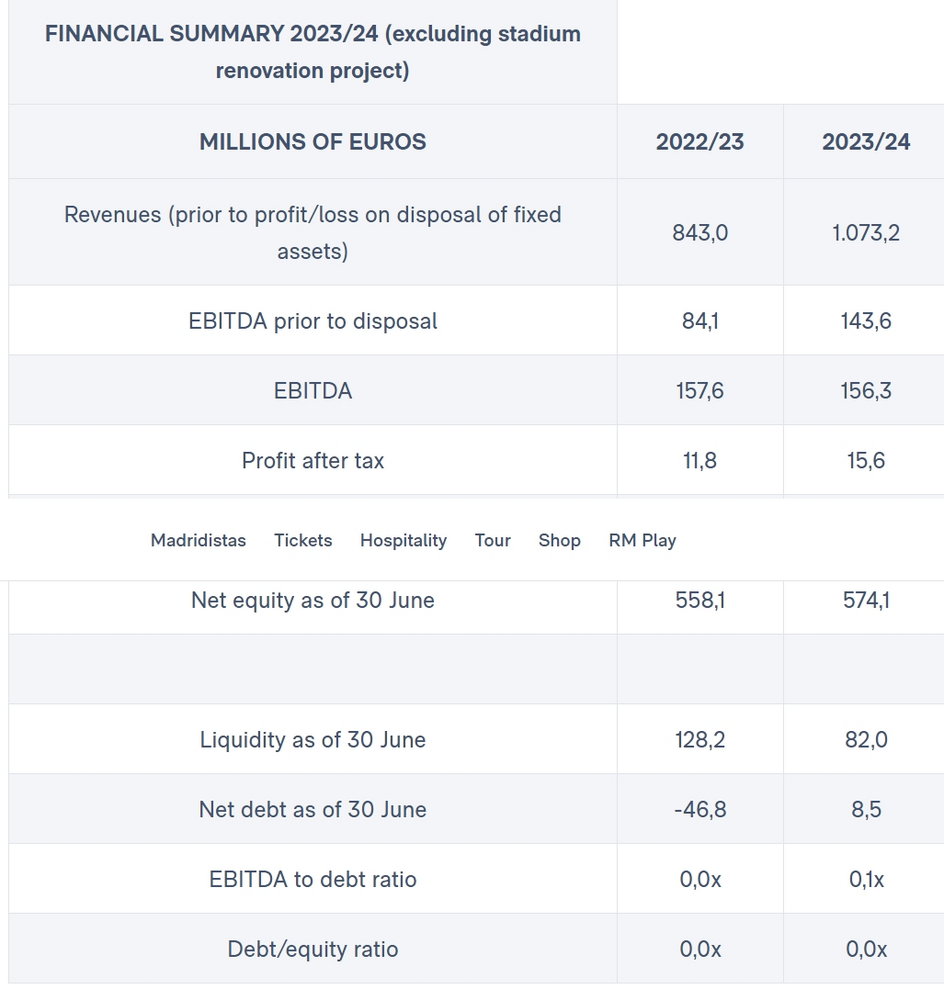Click the EBITDA to debt ratio label
Screen dimensions: 944x989
pos(313,879)
